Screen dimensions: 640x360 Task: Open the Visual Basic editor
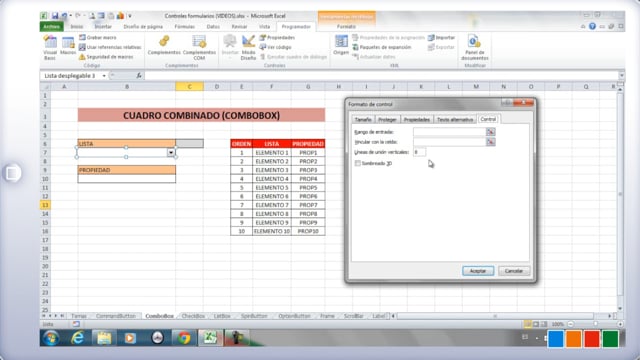(50, 47)
